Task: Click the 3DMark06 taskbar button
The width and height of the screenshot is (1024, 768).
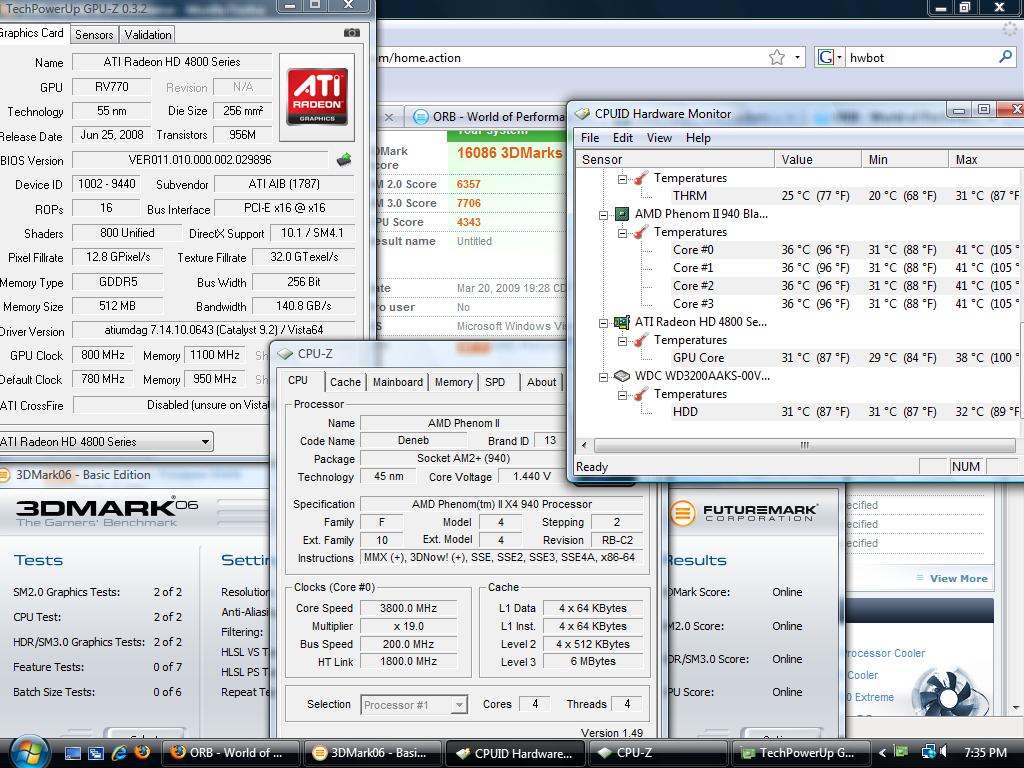Action: click(372, 753)
